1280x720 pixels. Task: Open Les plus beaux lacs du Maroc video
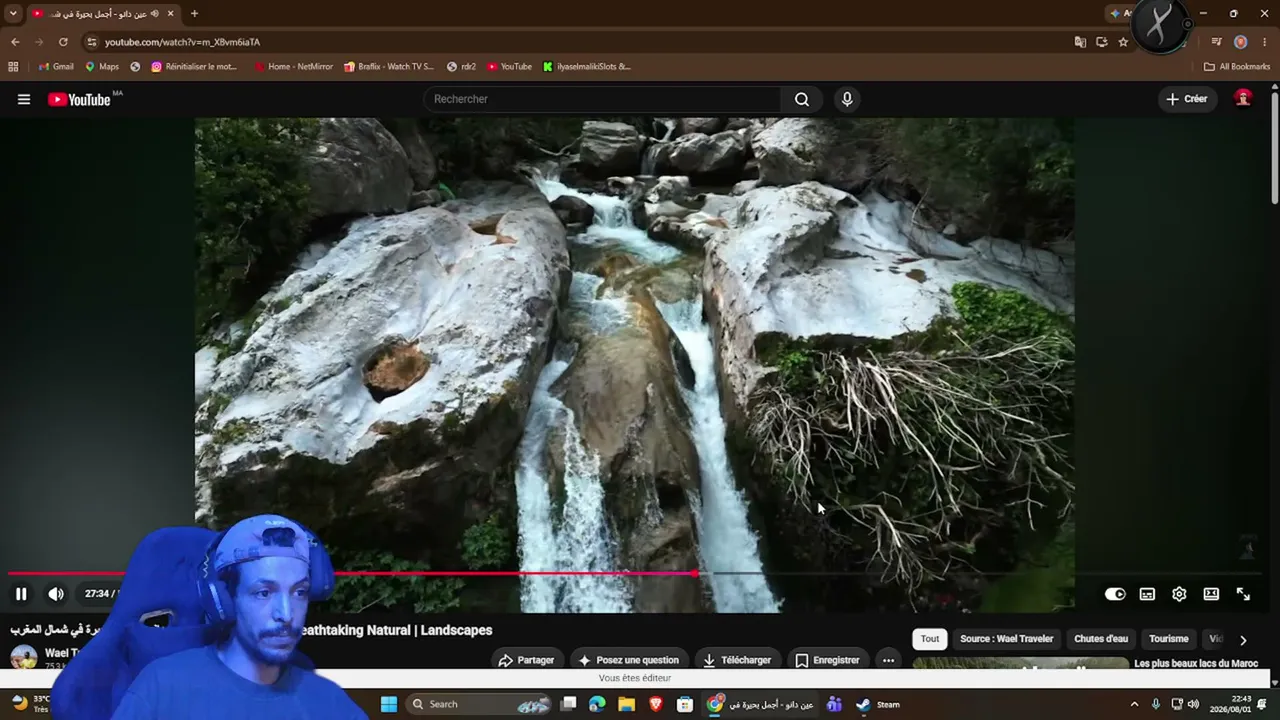tap(1196, 663)
